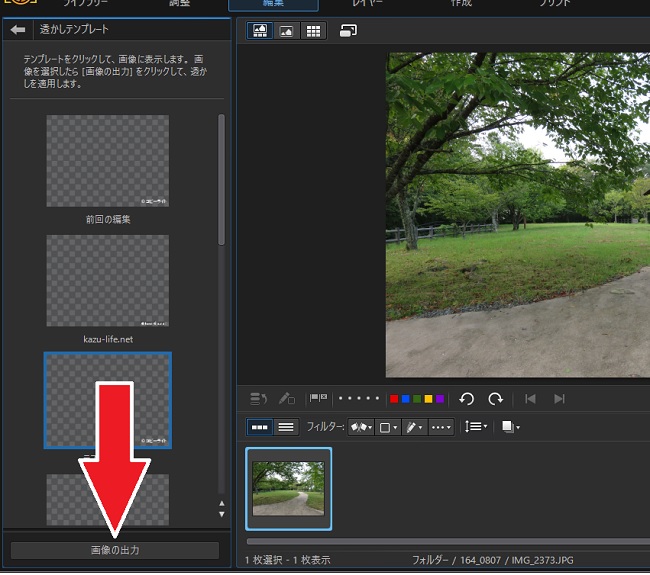Image resolution: width=650 pixels, height=575 pixels.
Task: Apply the yellow color label
Action: click(x=429, y=399)
